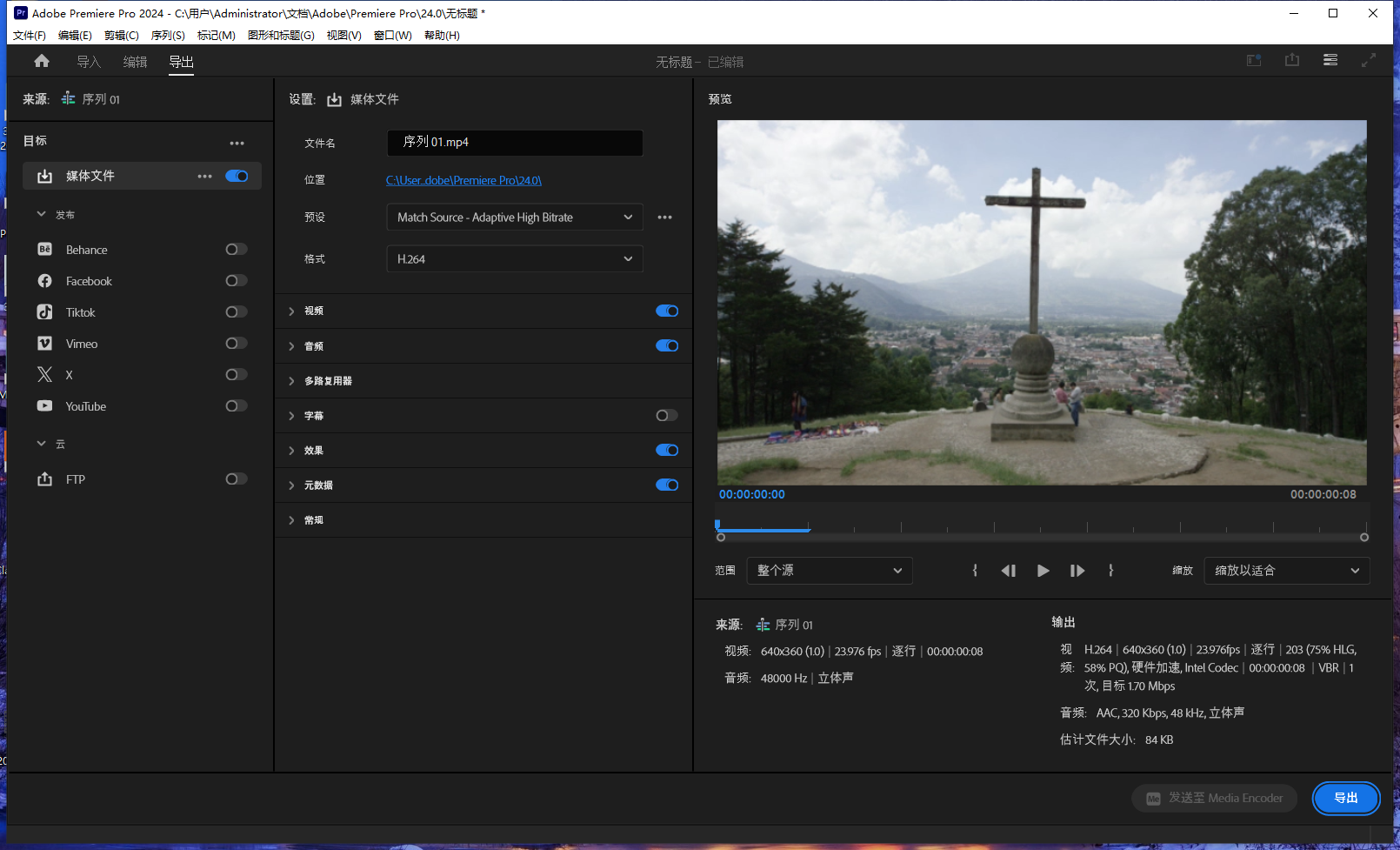Disable the 效果 export toggle

[666, 450]
